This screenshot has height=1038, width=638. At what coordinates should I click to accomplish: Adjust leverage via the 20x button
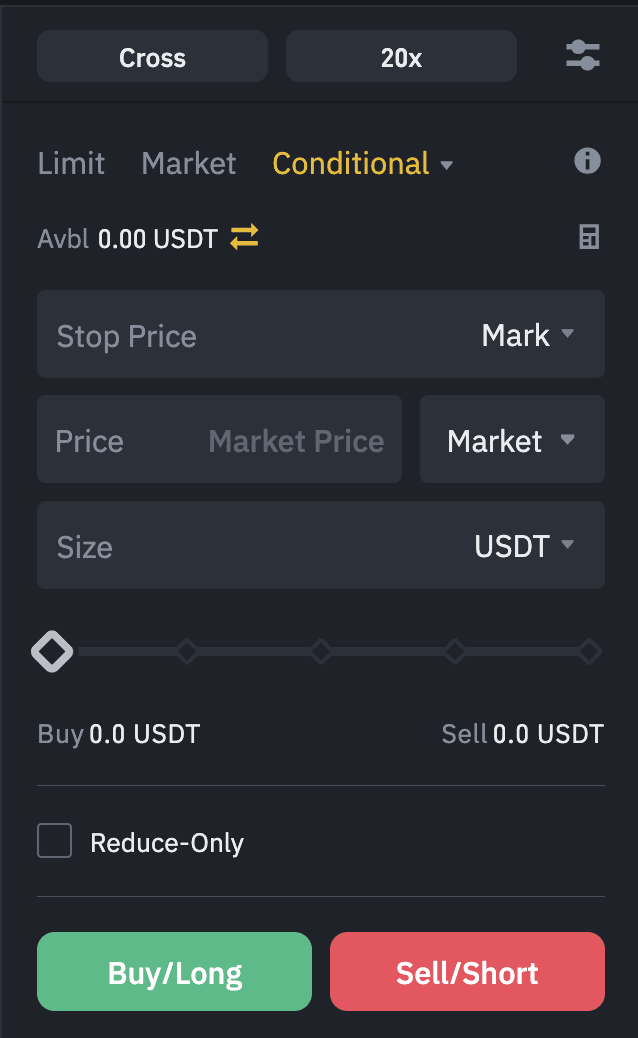click(401, 57)
